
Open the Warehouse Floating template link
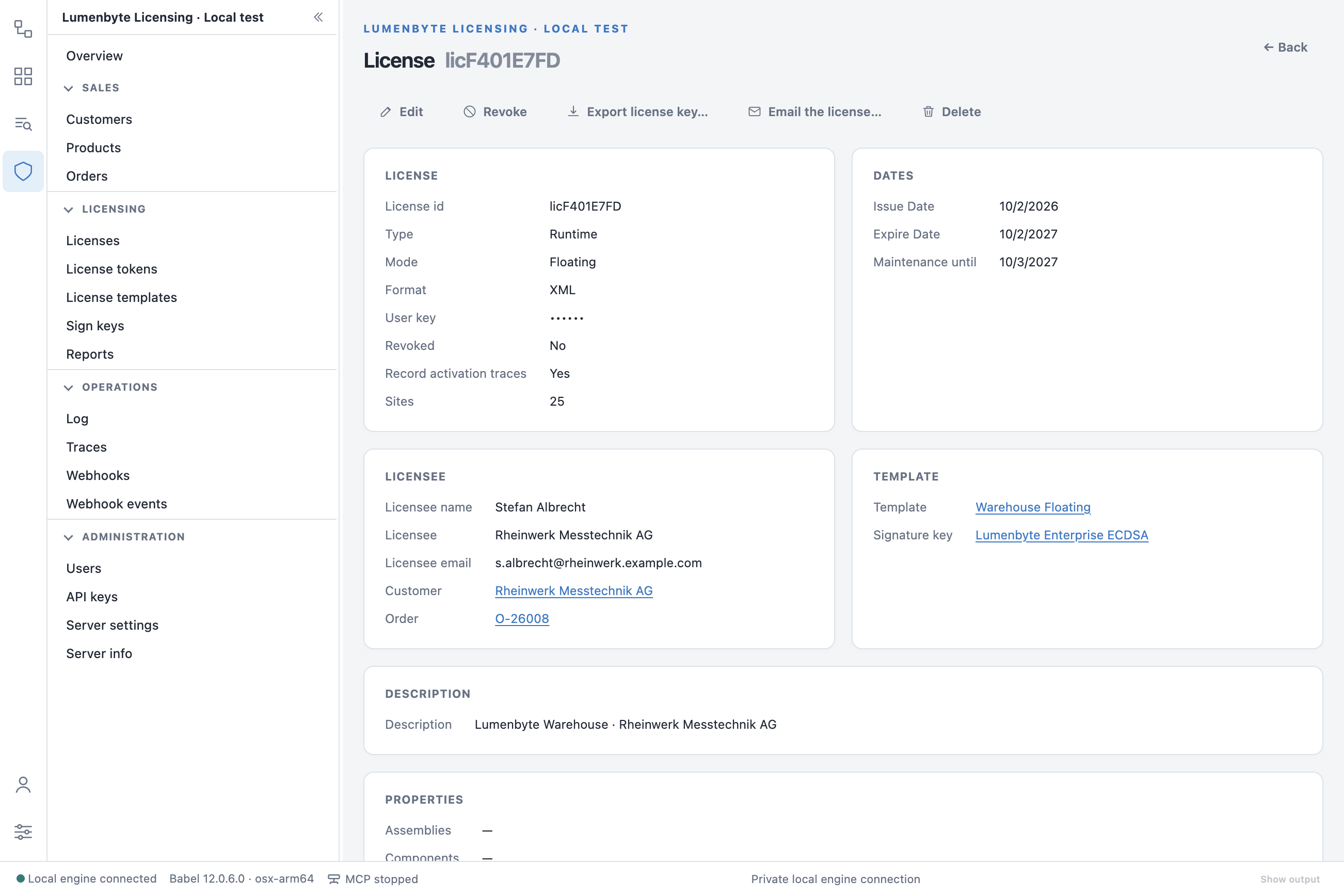coord(1033,507)
